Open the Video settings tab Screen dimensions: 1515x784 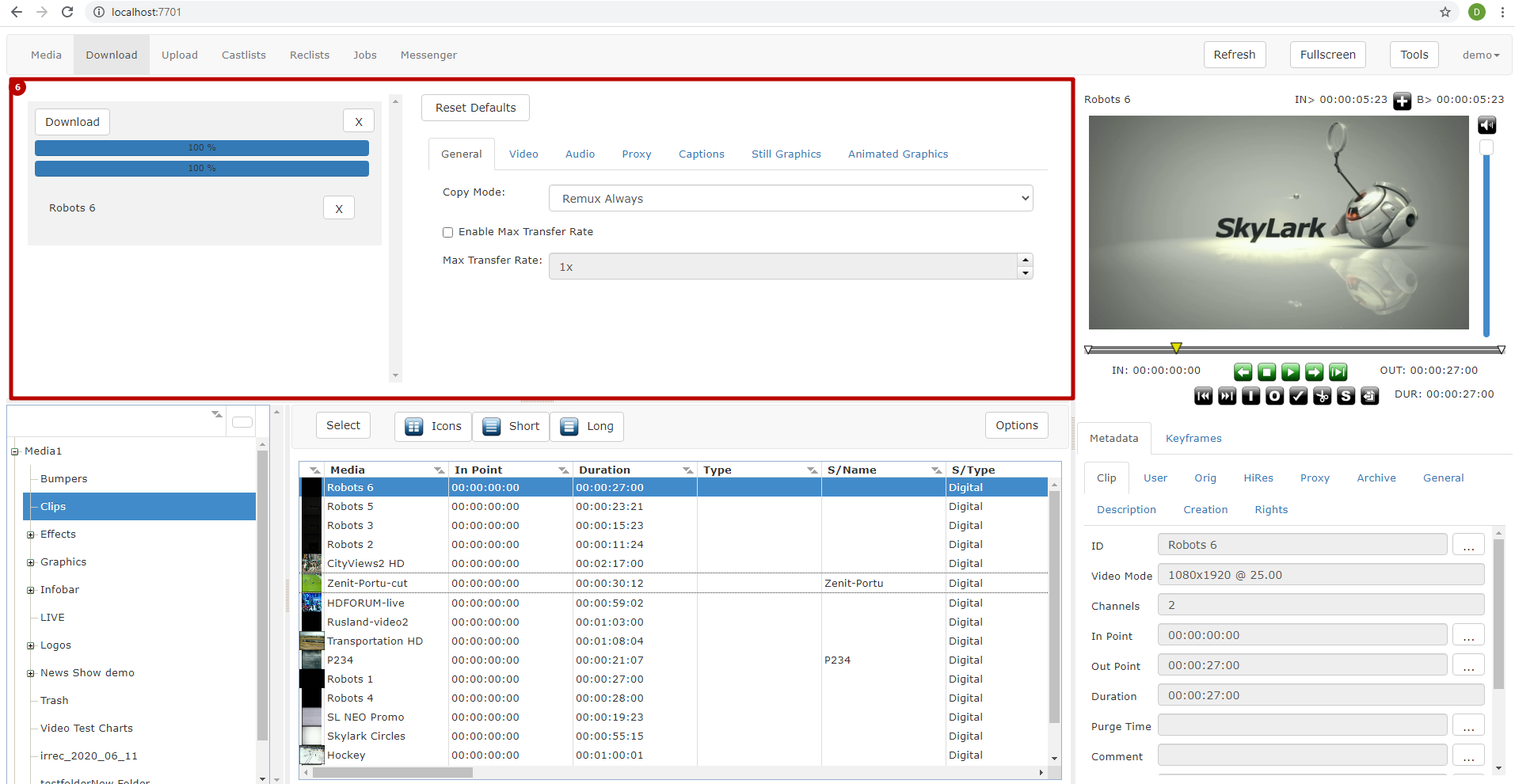click(x=523, y=154)
